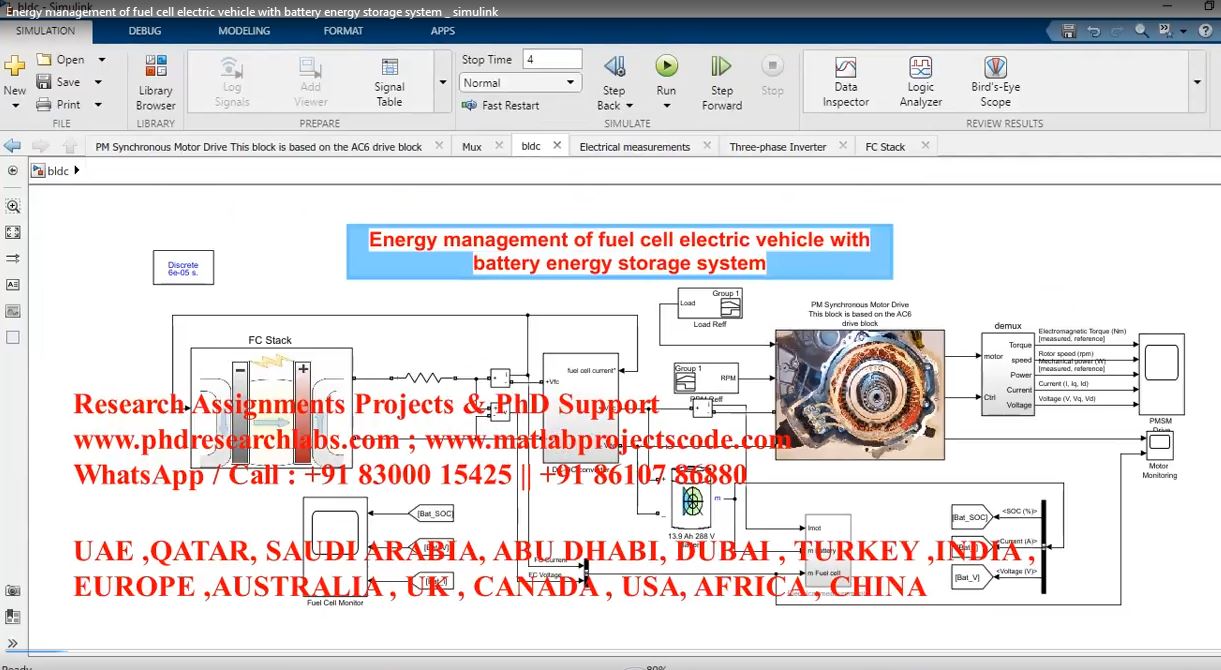Expand the Review Results gallery arrow
1221x670 pixels.
(1197, 83)
